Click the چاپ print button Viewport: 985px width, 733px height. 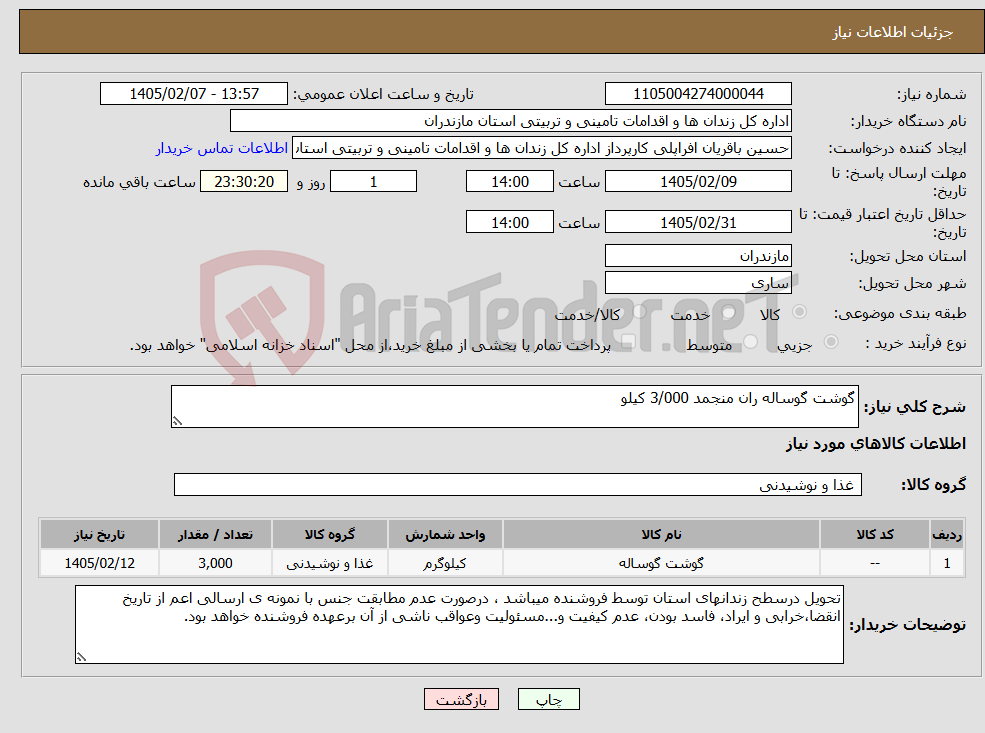click(548, 699)
